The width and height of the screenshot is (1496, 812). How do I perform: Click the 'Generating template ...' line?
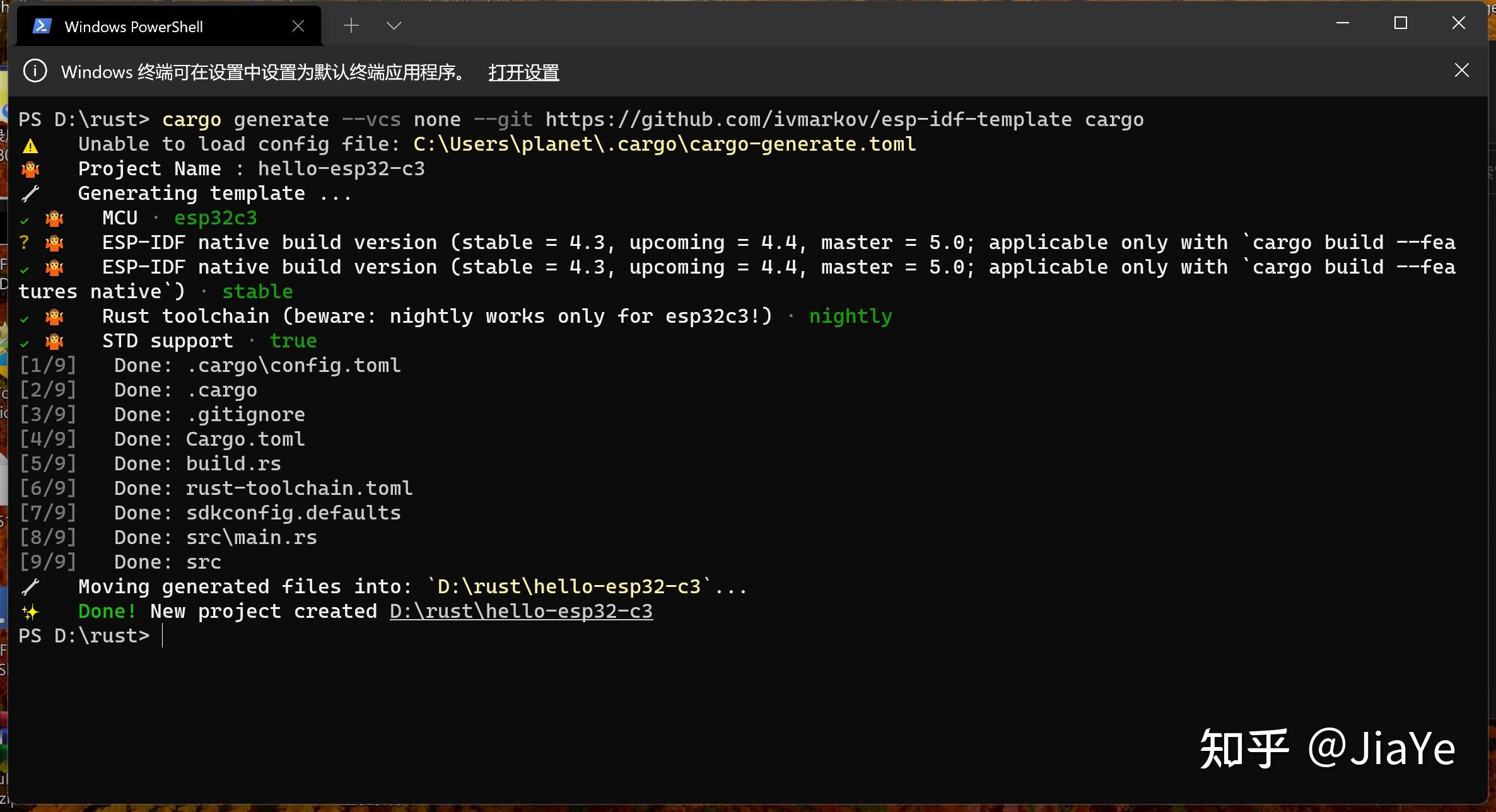pyautogui.click(x=214, y=193)
